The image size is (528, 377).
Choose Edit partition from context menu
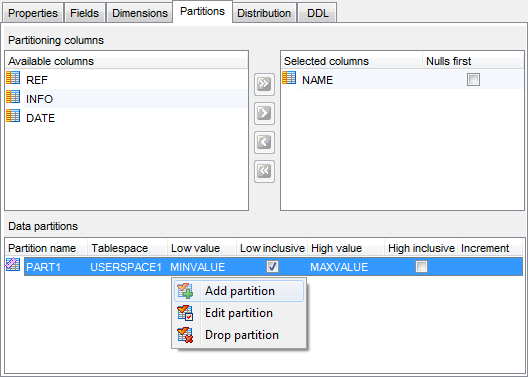click(239, 313)
